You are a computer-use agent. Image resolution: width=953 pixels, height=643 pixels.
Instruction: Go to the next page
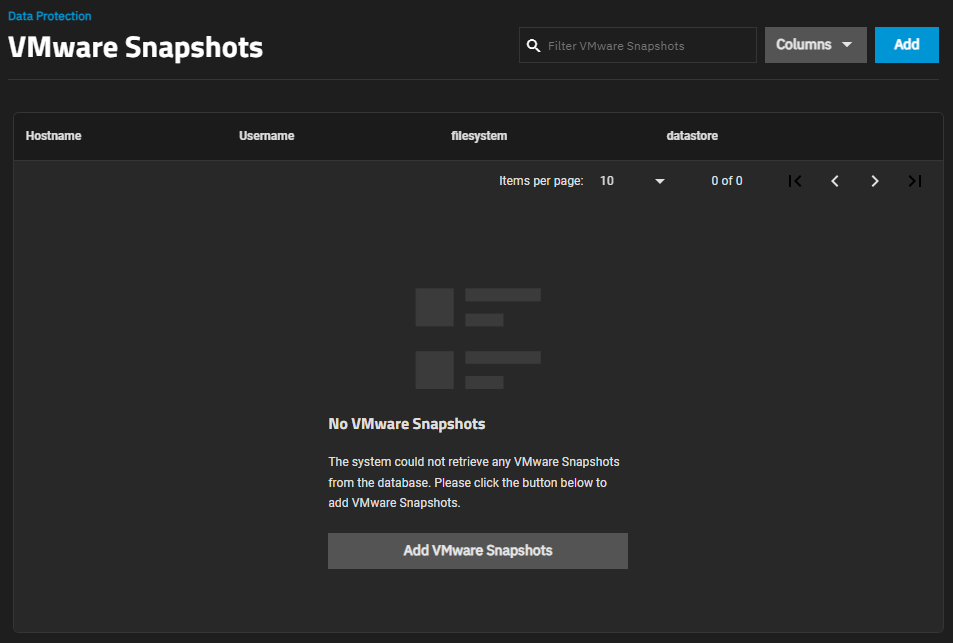(x=875, y=181)
